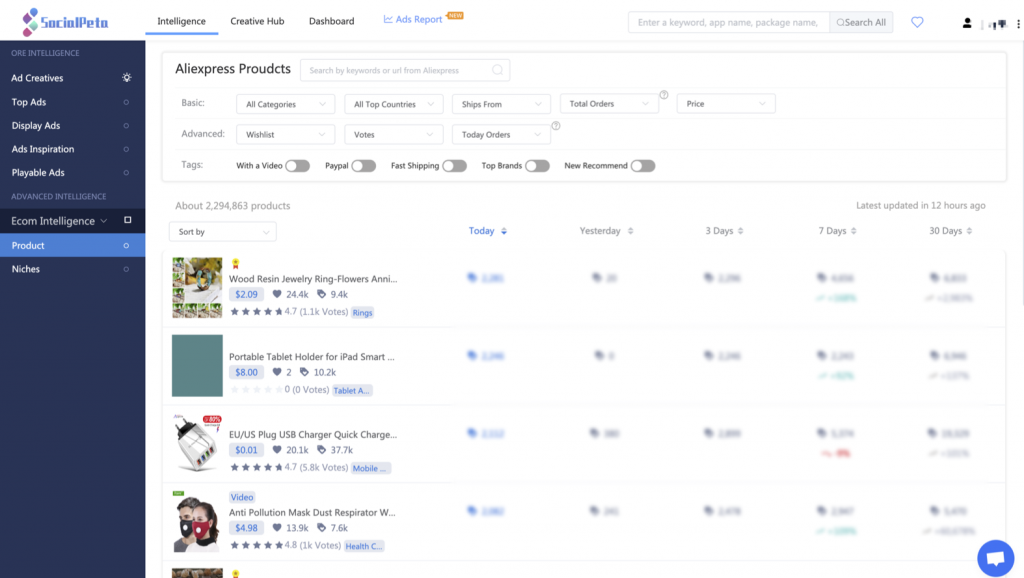The width and height of the screenshot is (1024, 578).
Task: Click the $2.09 price badge
Action: [246, 294]
